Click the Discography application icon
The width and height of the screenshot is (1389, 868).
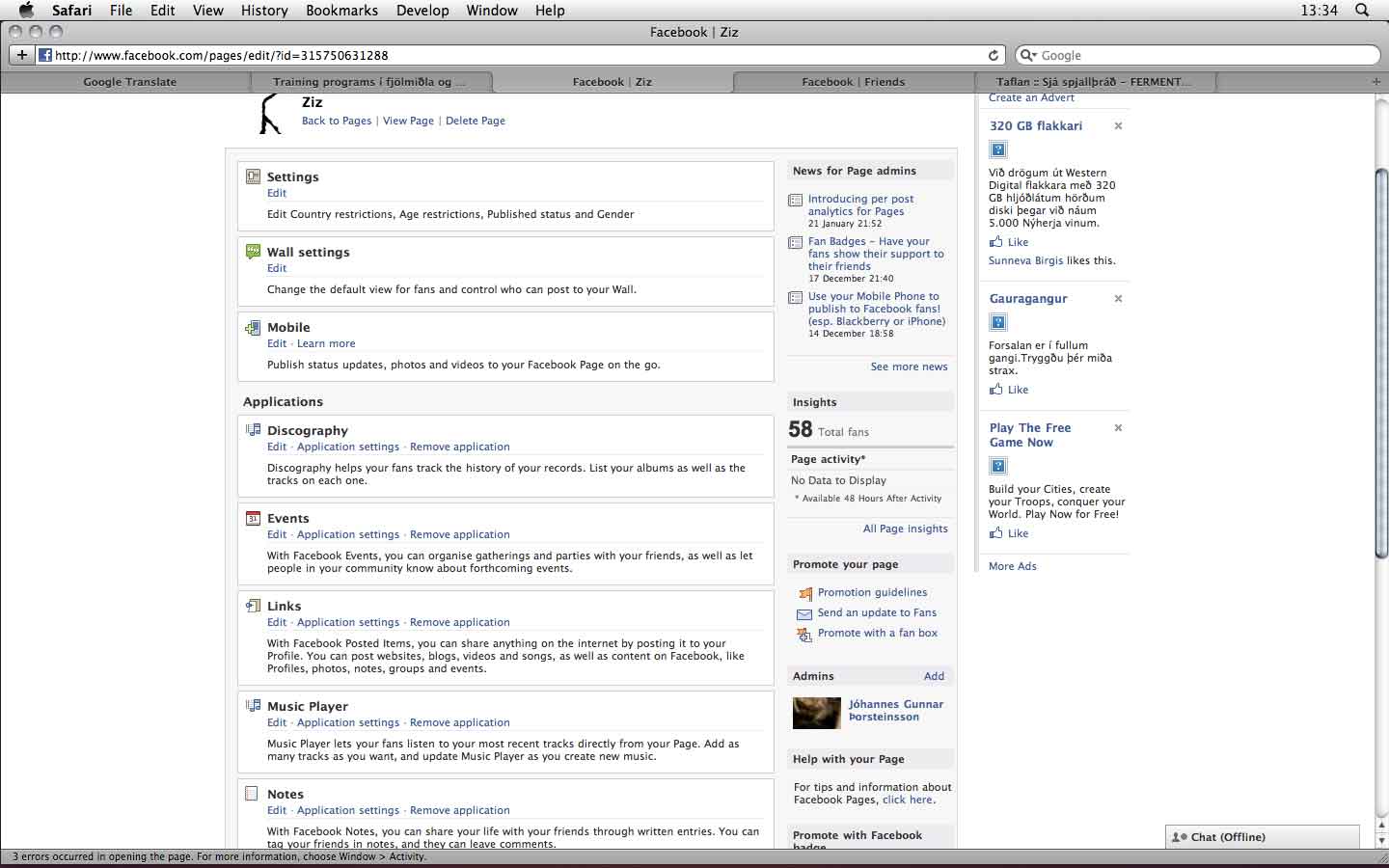click(x=253, y=430)
